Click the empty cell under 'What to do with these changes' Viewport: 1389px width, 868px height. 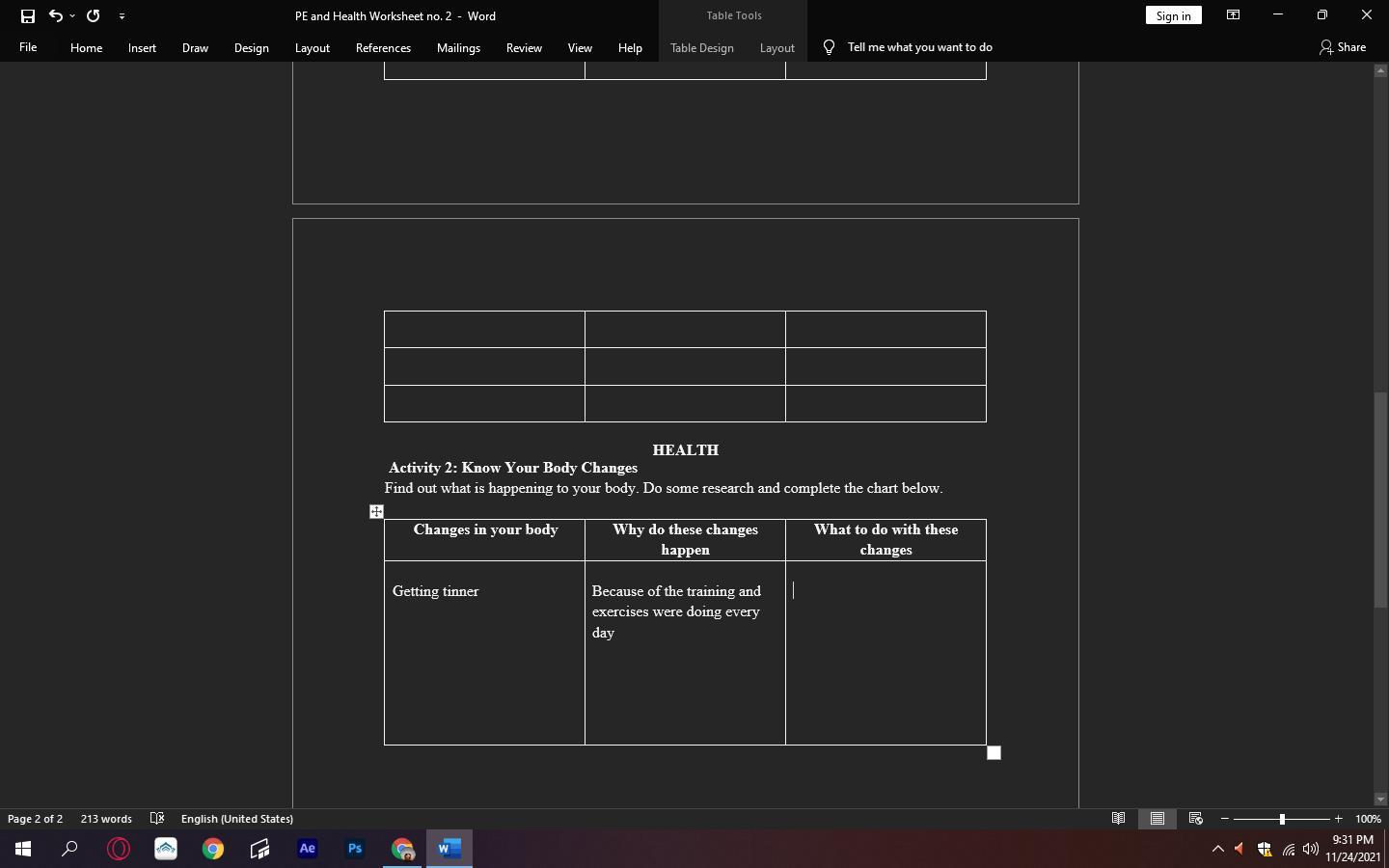(885, 653)
